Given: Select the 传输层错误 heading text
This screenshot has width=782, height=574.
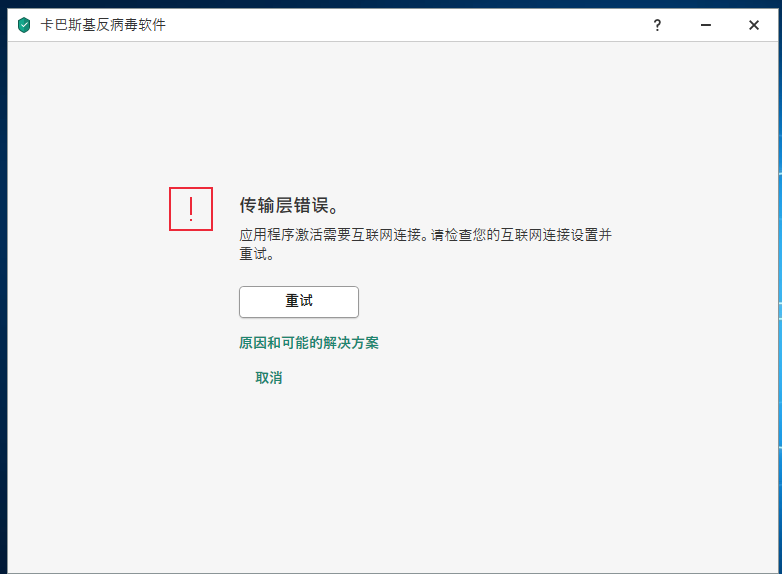Looking at the screenshot, I should (289, 205).
